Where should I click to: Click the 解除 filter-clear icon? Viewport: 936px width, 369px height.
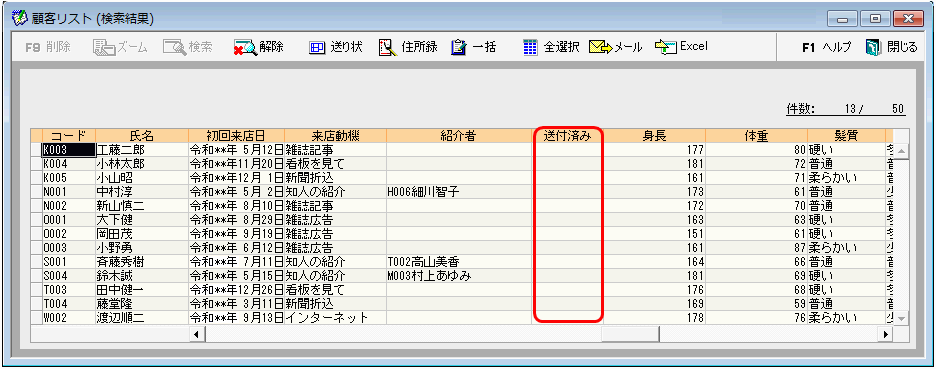pyautogui.click(x=245, y=48)
